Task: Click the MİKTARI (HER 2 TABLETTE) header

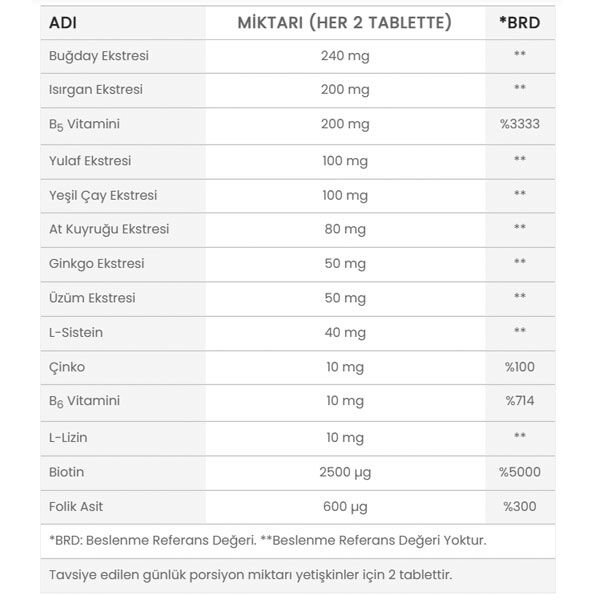Action: pos(344,22)
